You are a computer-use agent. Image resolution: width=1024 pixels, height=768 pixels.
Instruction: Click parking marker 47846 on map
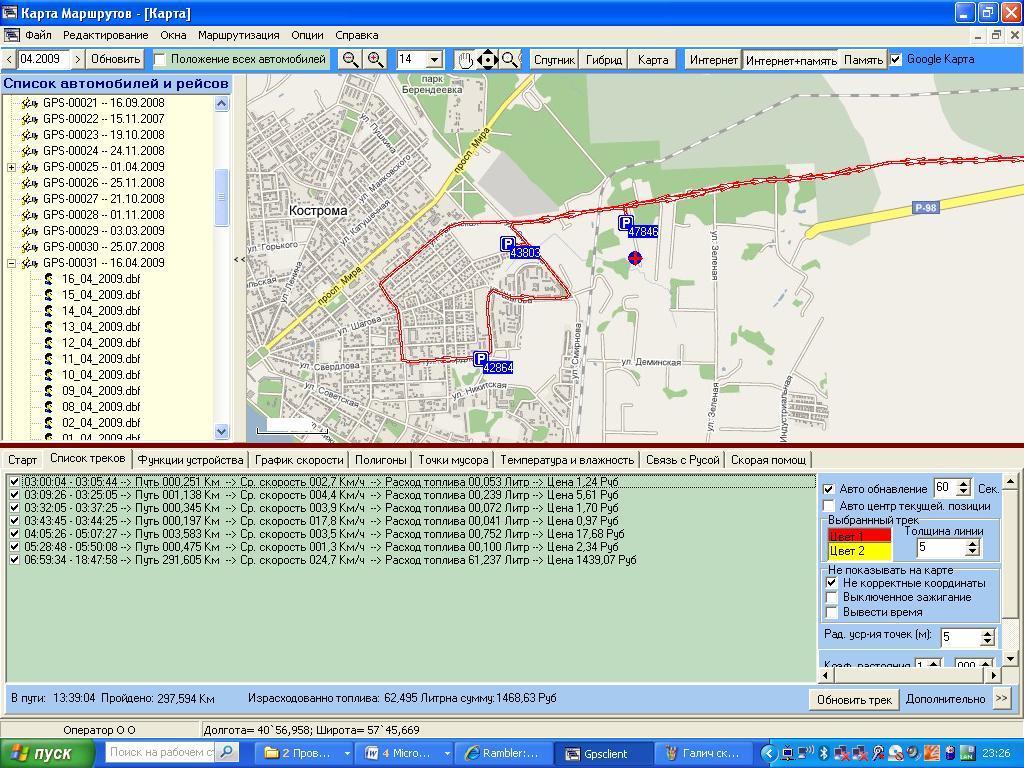626,223
